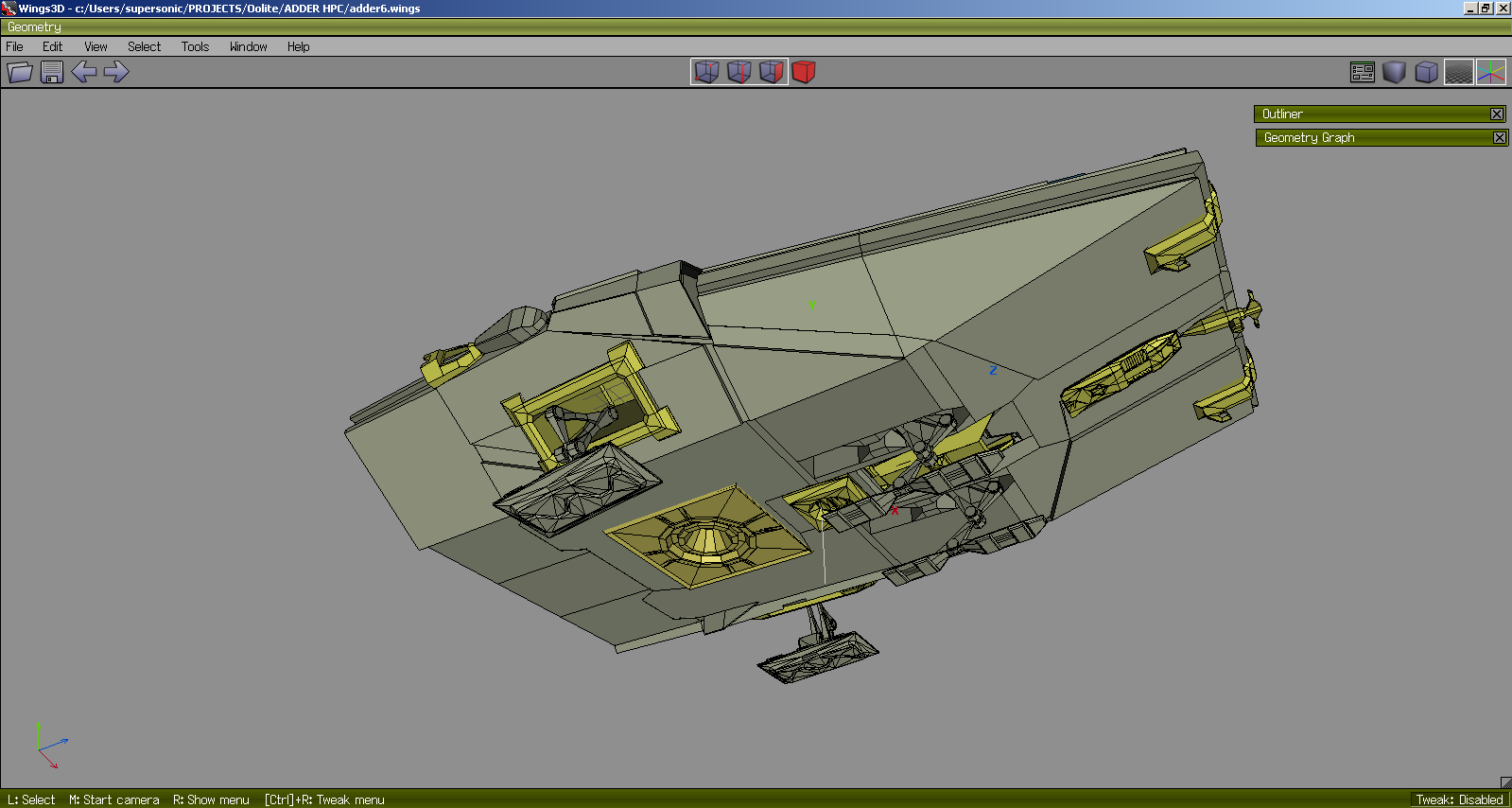This screenshot has height=808, width=1512.
Task: Switch to face selection mode cube
Action: click(x=772, y=72)
